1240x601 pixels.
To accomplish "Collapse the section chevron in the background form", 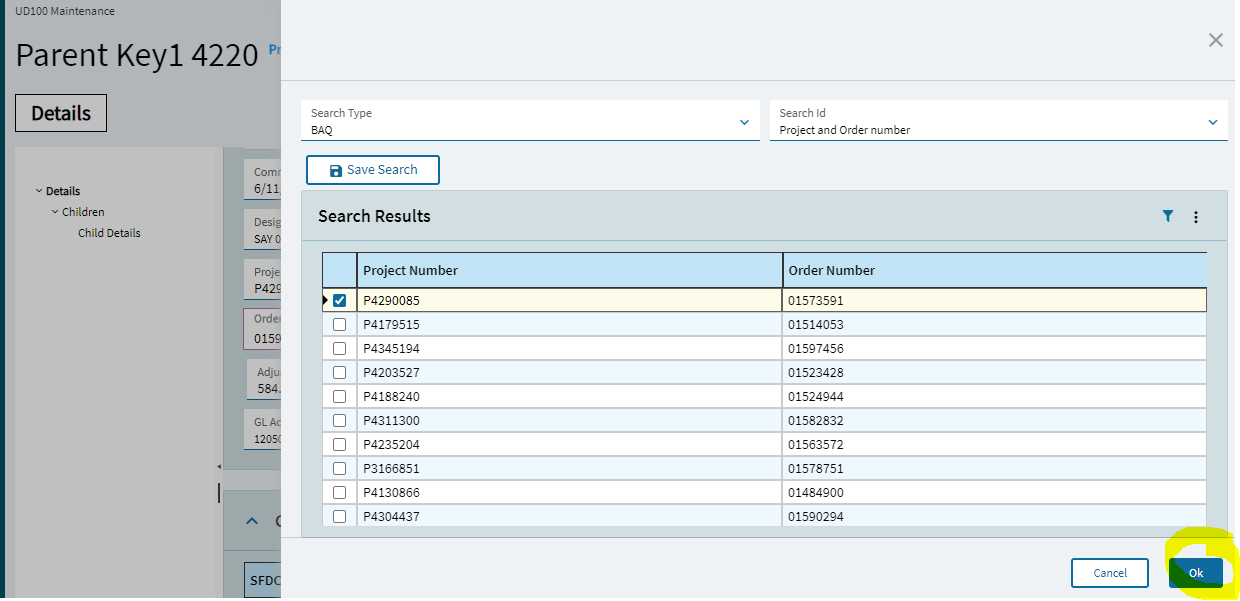I will pos(252,521).
